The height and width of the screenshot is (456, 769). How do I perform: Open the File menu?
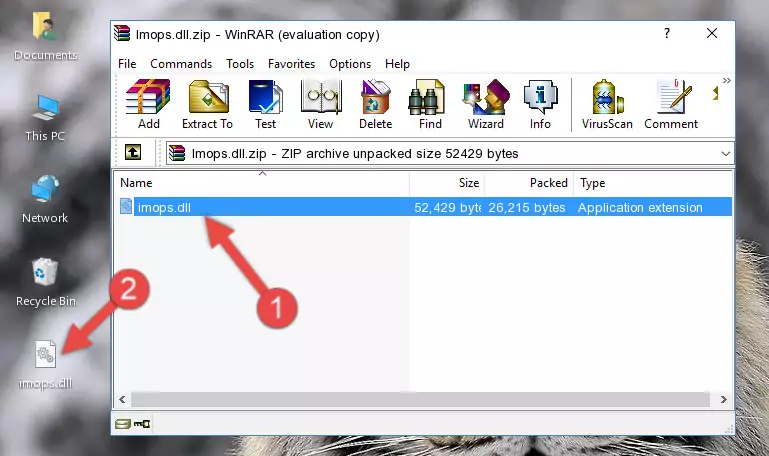tap(127, 64)
